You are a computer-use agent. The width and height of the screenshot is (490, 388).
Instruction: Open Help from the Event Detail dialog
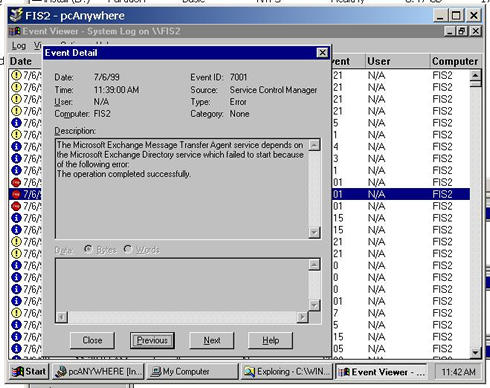tap(270, 340)
